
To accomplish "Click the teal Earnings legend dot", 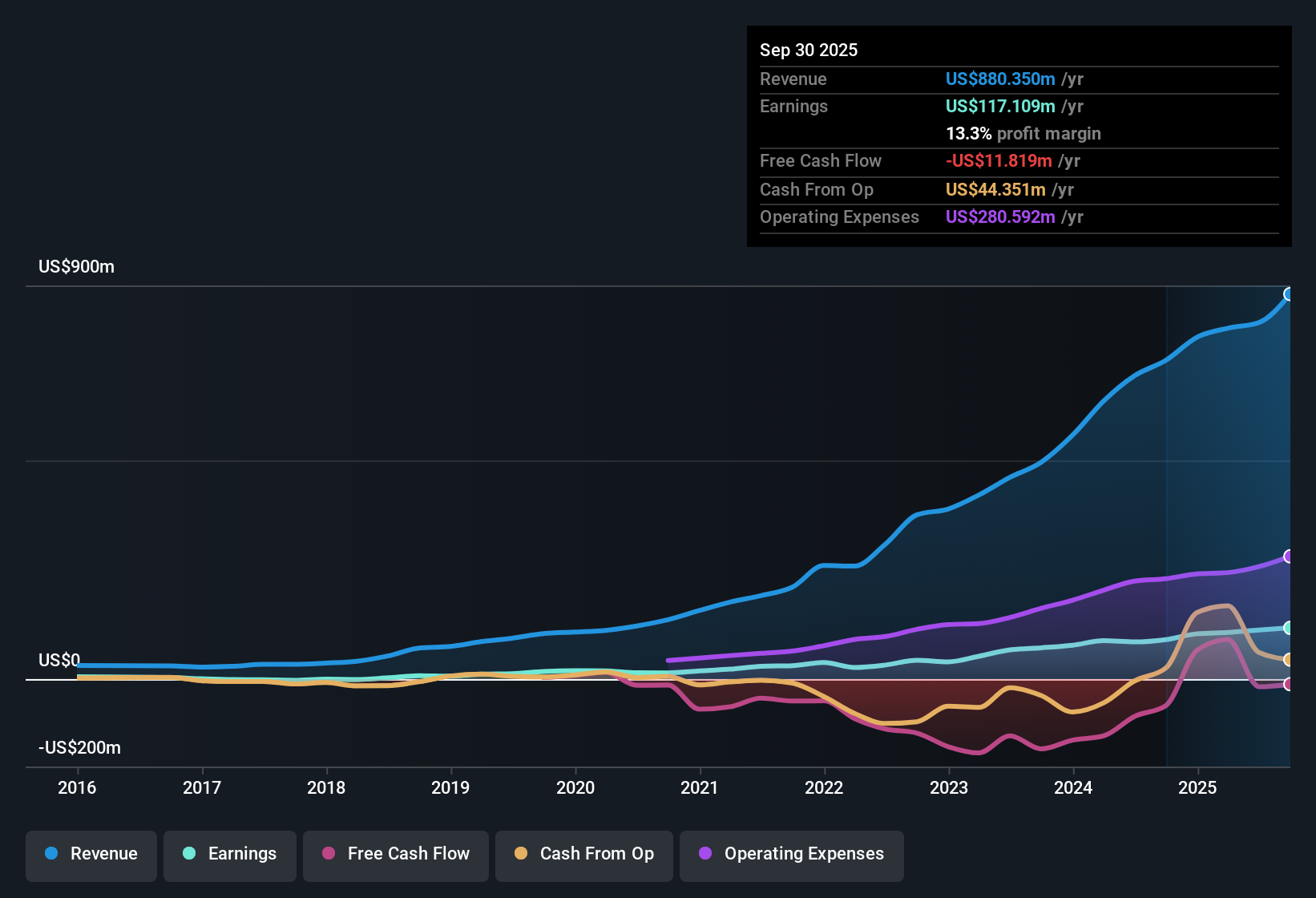I will [189, 854].
